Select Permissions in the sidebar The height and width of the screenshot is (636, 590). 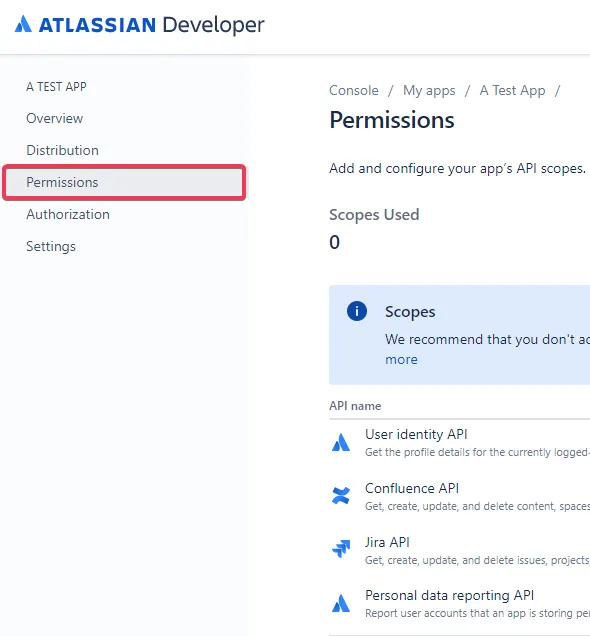coord(124,183)
